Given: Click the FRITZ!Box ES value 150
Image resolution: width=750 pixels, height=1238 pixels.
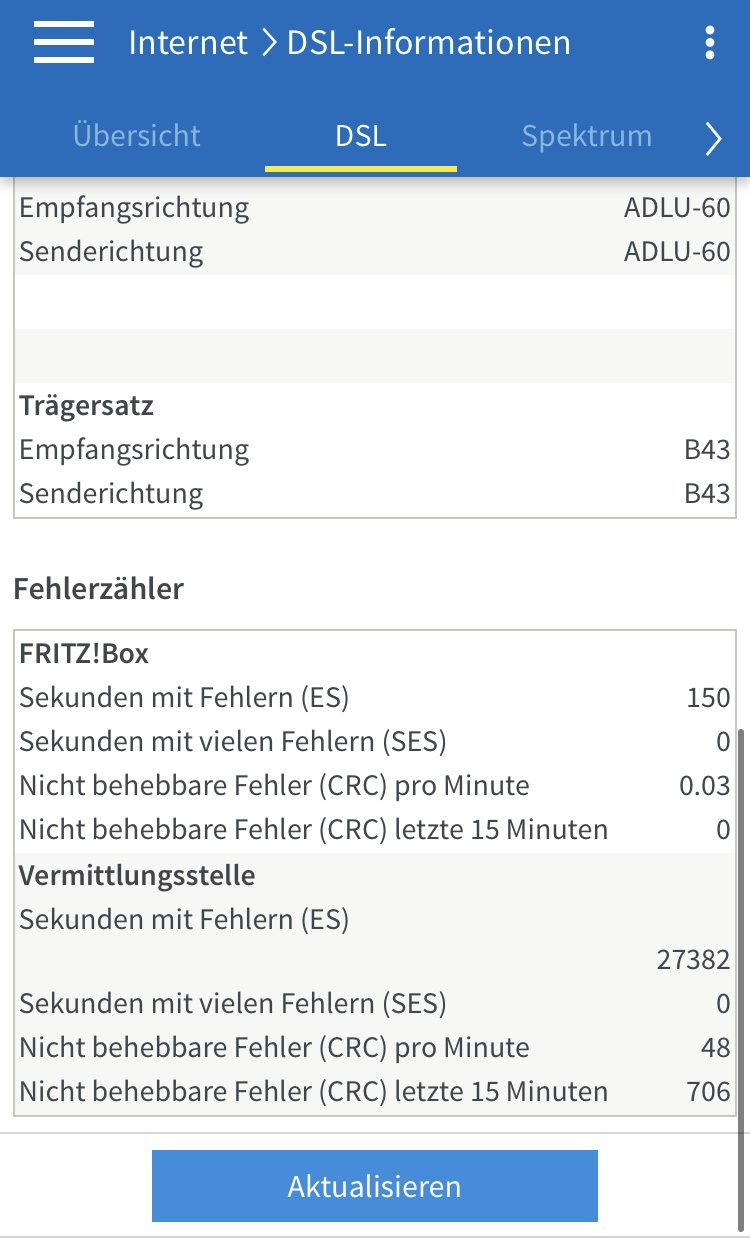Looking at the screenshot, I should (709, 698).
